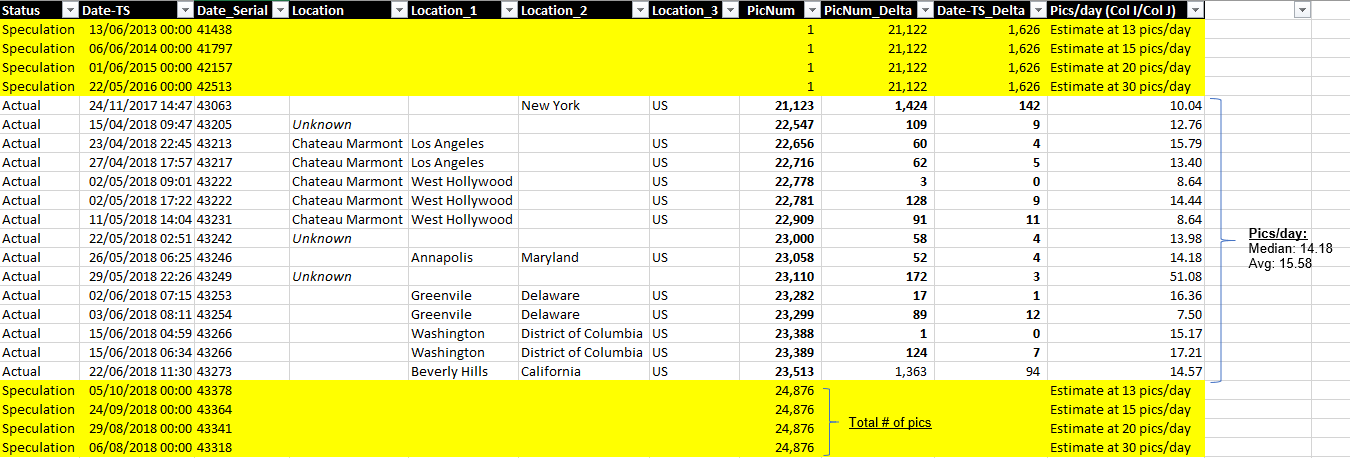Select the PicNum cell 23,513
Image resolution: width=1350 pixels, height=458 pixels.
pos(779,371)
